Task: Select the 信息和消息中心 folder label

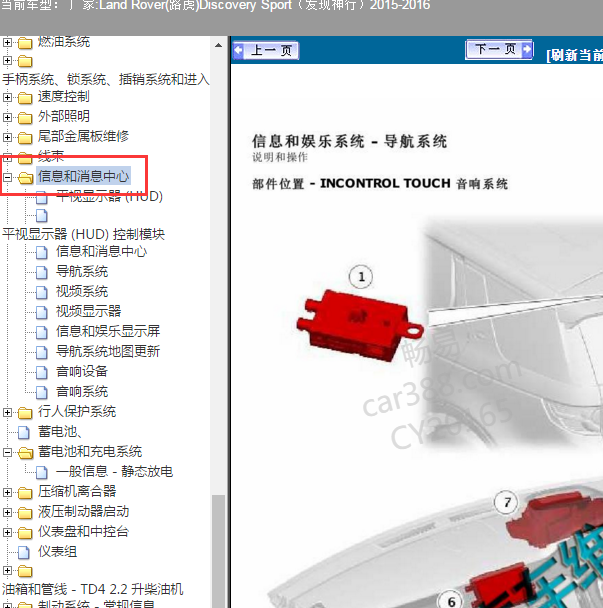Action: pos(83,176)
